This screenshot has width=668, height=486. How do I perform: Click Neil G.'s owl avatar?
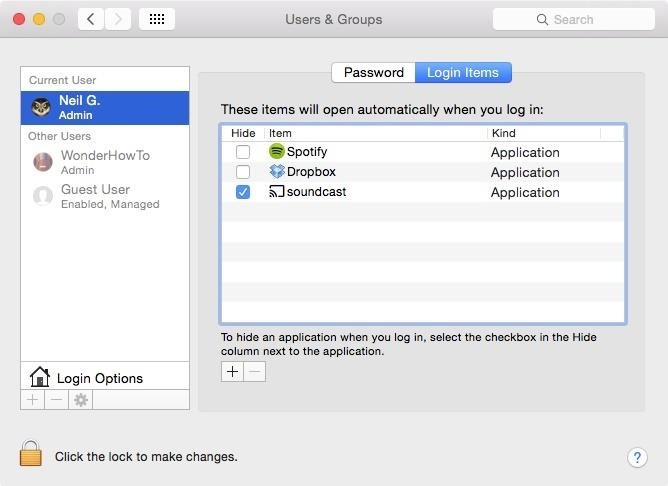pyautogui.click(x=41, y=107)
